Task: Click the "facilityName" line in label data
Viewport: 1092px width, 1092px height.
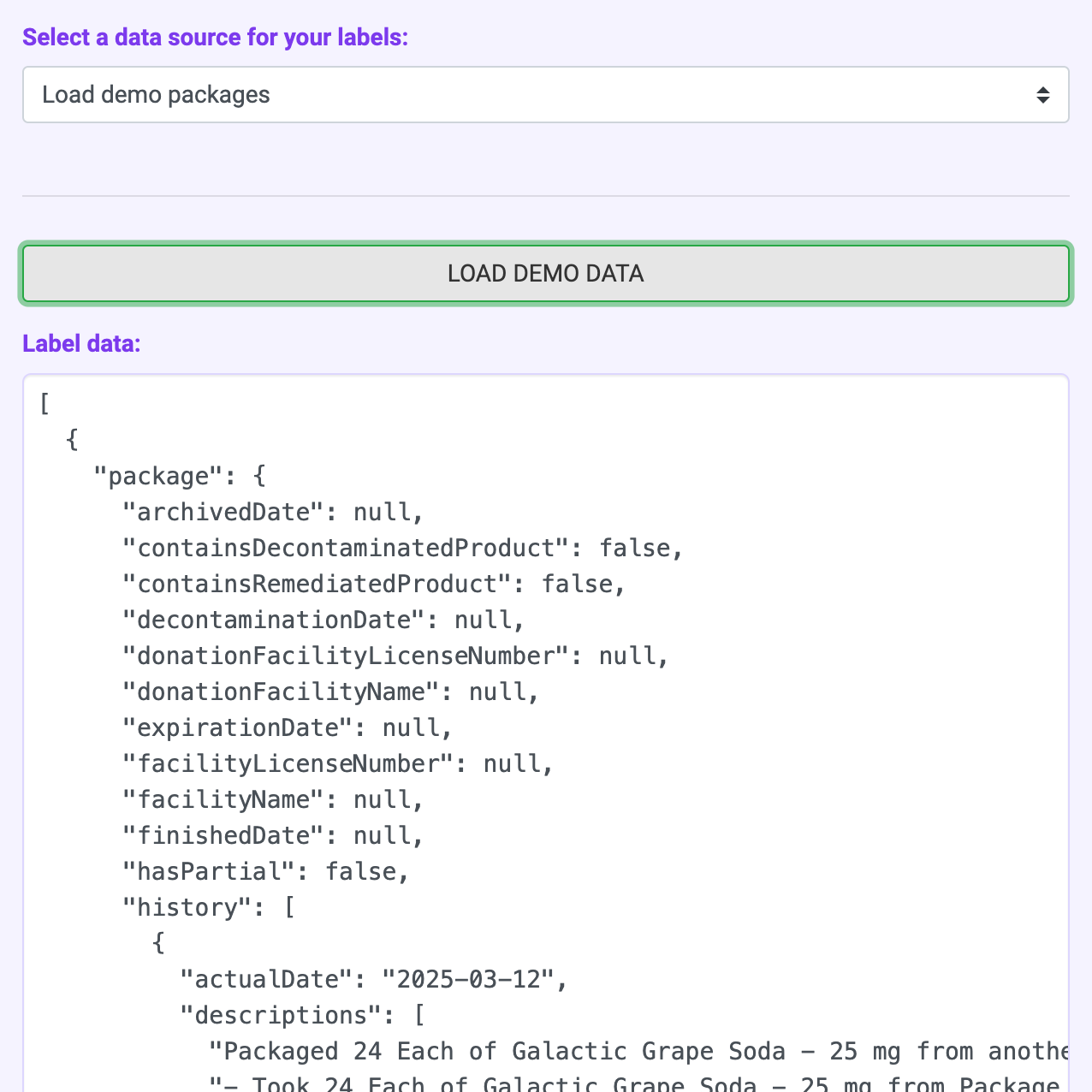Action: point(272,799)
